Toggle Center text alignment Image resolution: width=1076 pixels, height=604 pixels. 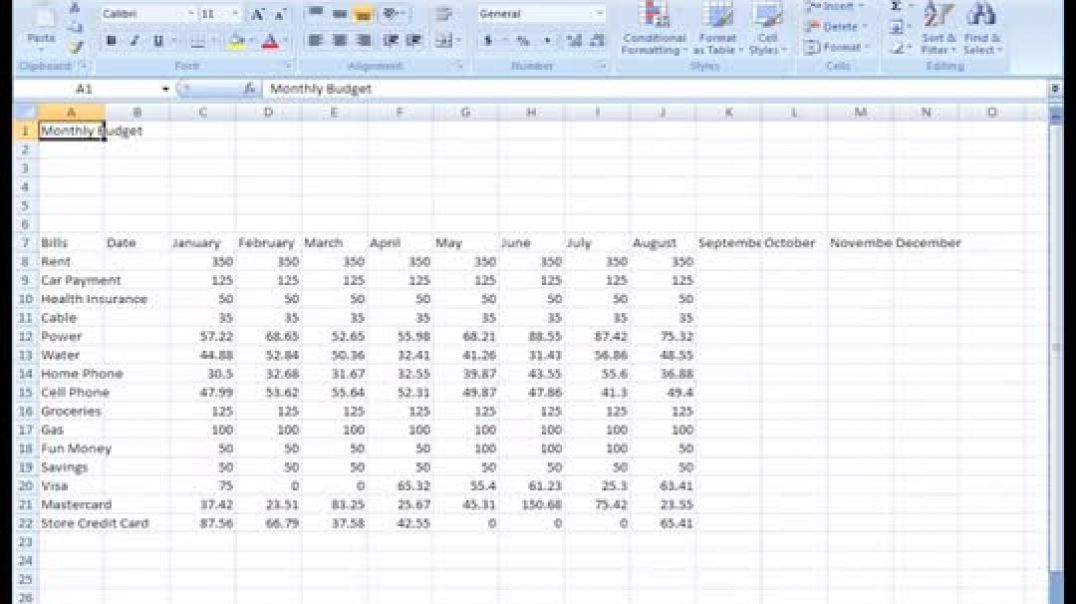click(339, 40)
